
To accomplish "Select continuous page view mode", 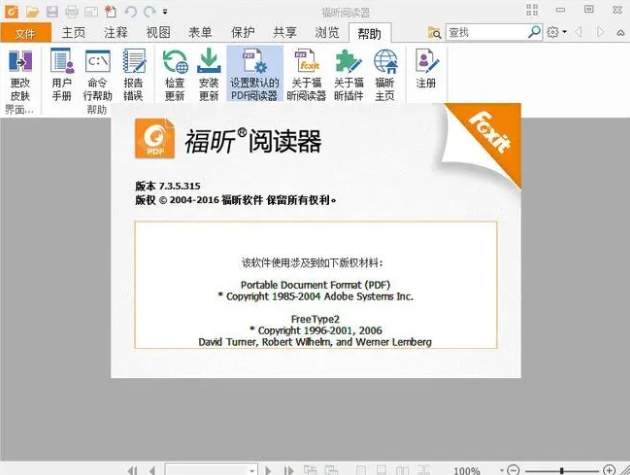I will pos(381,470).
